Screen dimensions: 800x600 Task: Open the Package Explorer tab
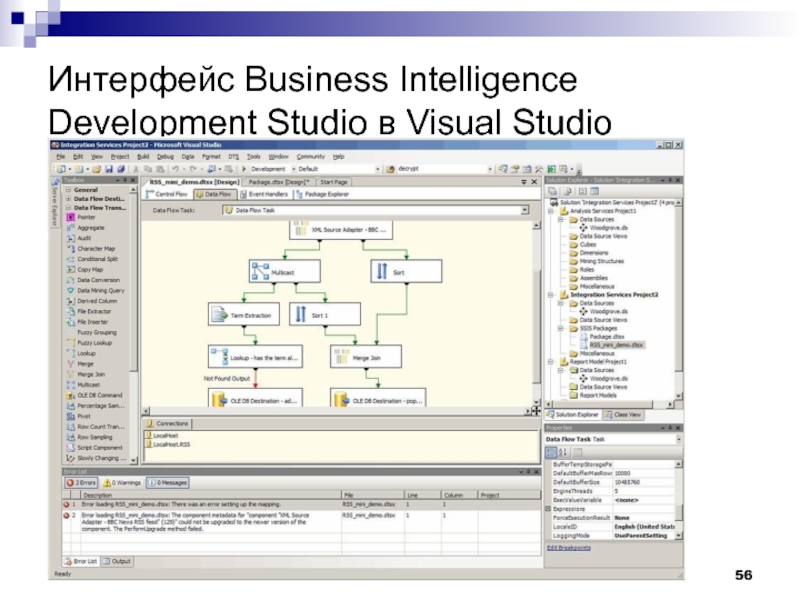[322, 194]
